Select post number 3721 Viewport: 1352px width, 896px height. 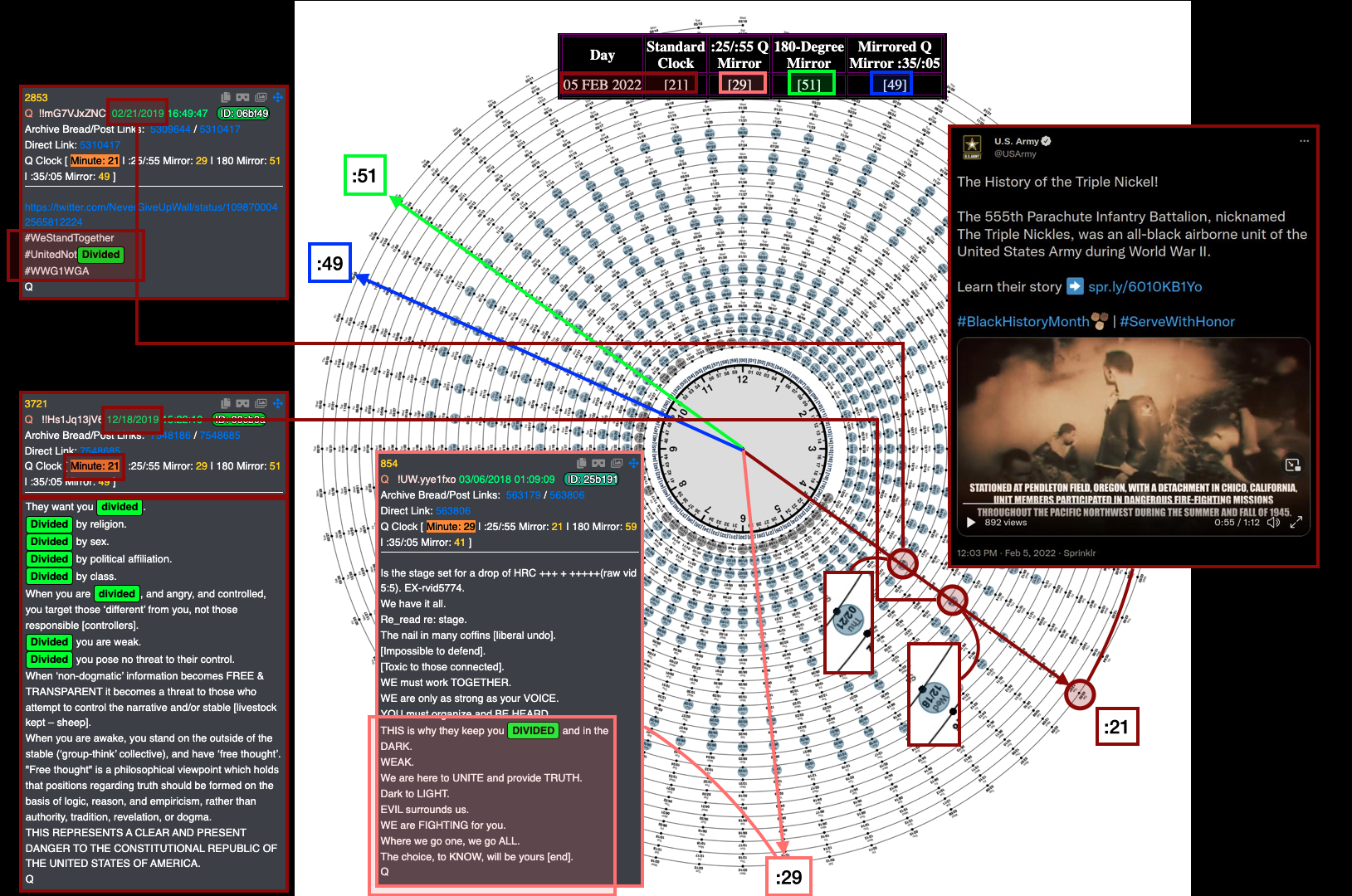37,404
